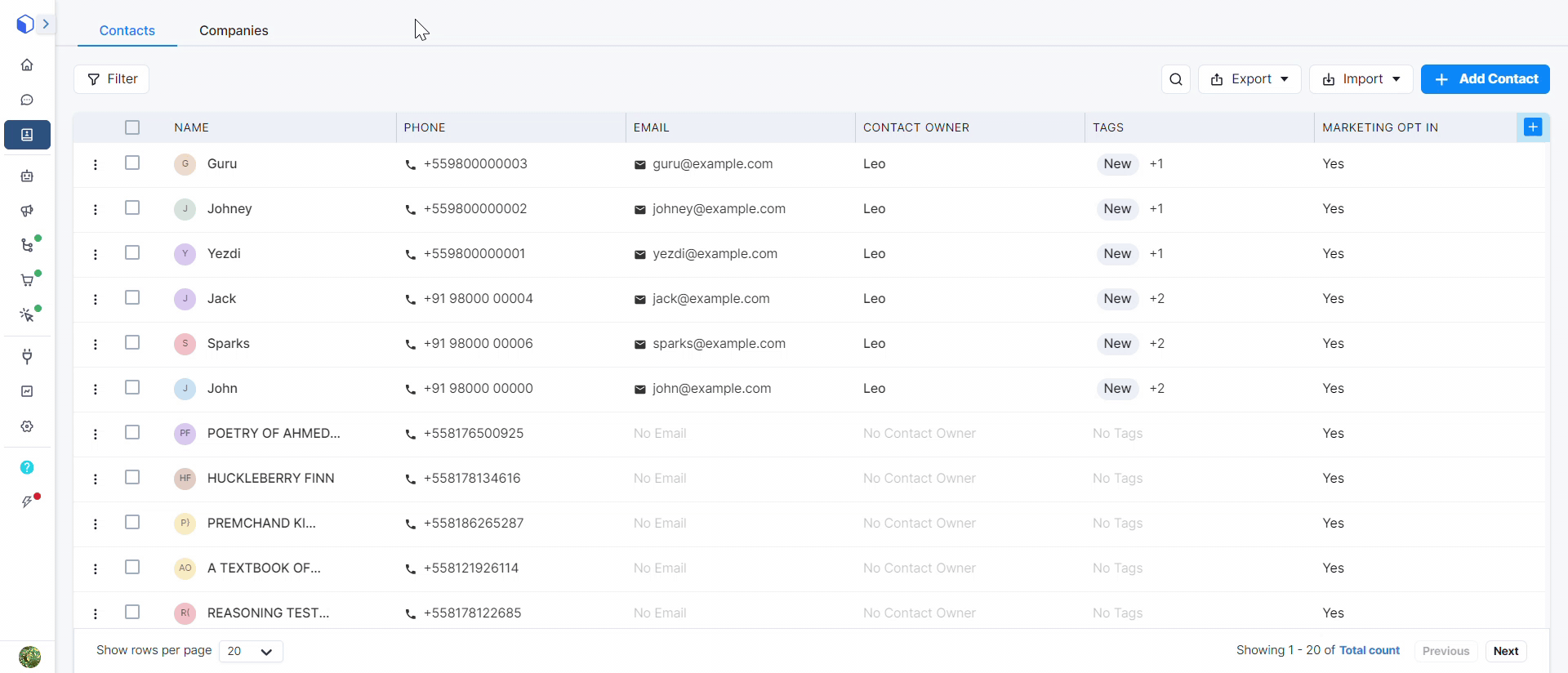
Task: Switch to the Companies tab
Action: coord(234,30)
